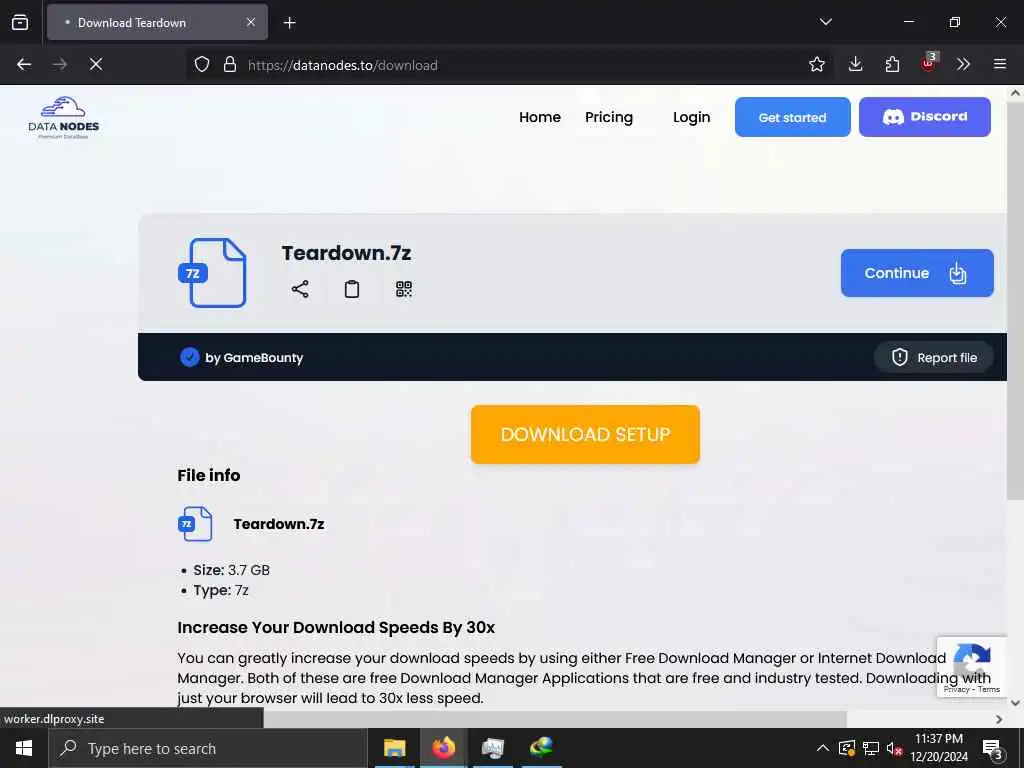Click the Get started button
The image size is (1024, 768).
[x=792, y=117]
